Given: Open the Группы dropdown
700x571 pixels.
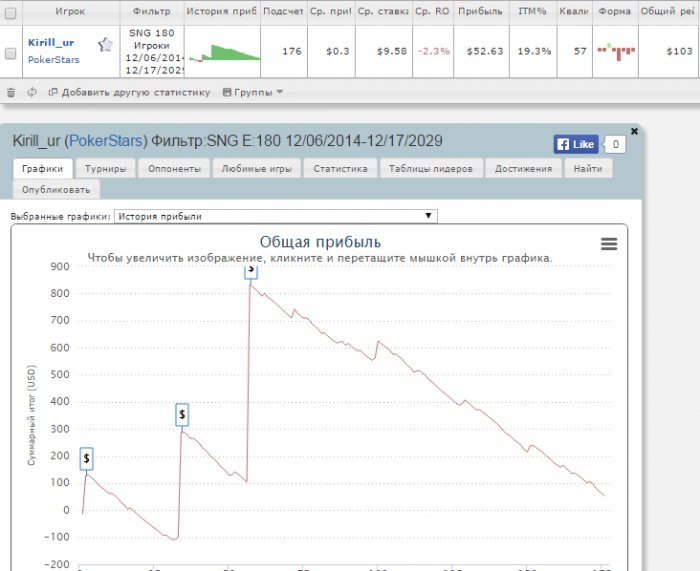Looking at the screenshot, I should click(x=253, y=92).
